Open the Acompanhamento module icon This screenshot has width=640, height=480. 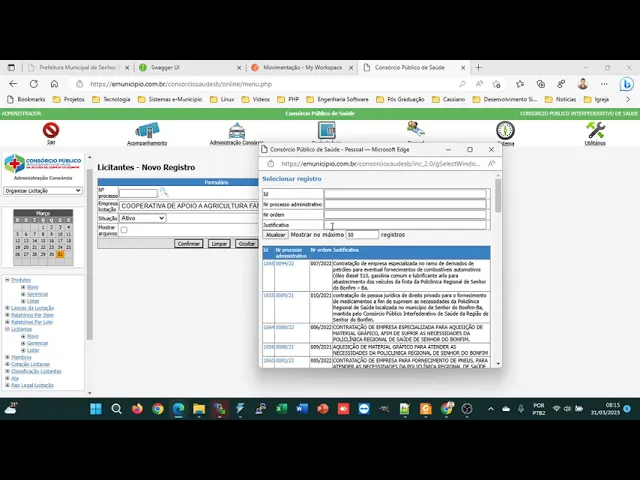pyautogui.click(x=147, y=131)
